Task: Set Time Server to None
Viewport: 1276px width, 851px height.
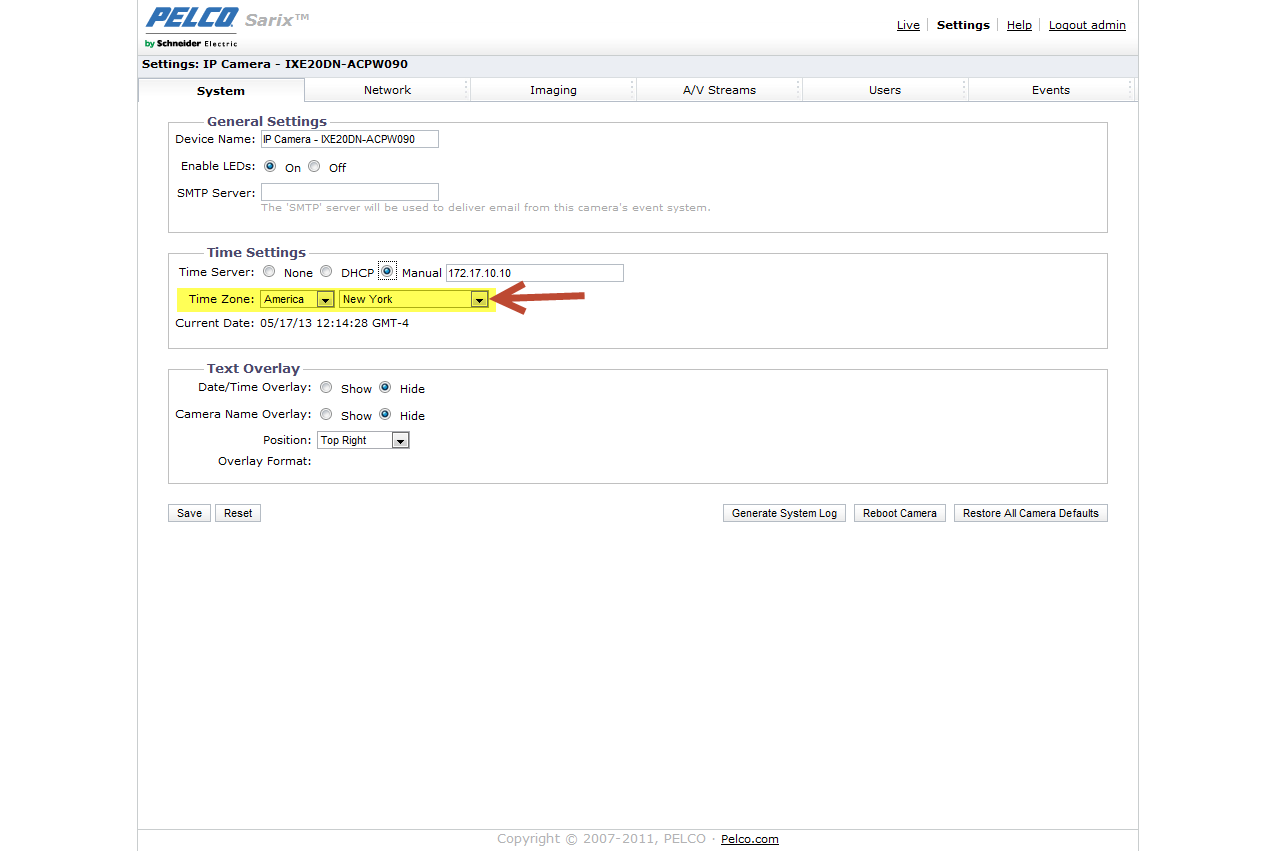Action: tap(269, 272)
